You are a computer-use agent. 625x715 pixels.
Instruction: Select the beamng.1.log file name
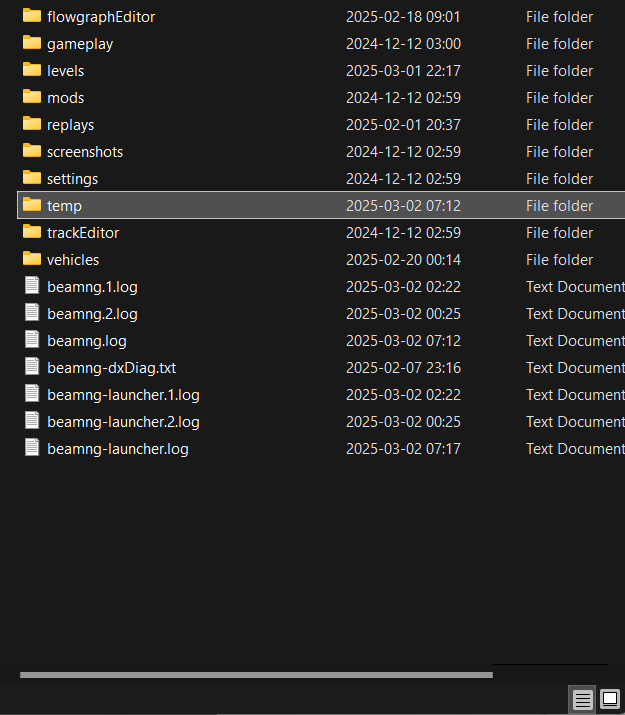coord(93,287)
